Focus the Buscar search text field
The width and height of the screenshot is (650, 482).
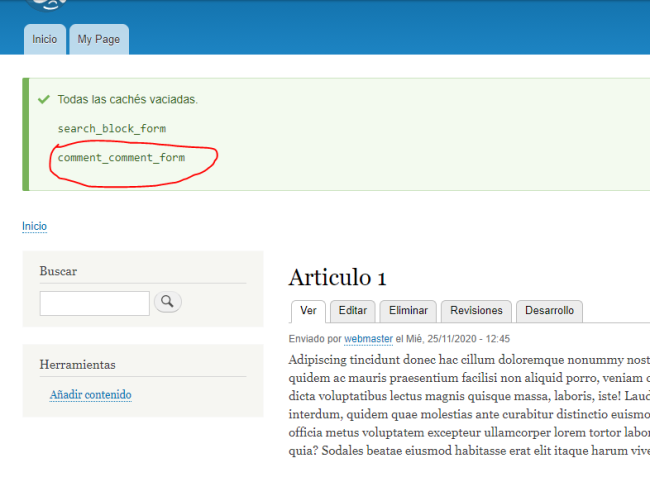(x=95, y=303)
